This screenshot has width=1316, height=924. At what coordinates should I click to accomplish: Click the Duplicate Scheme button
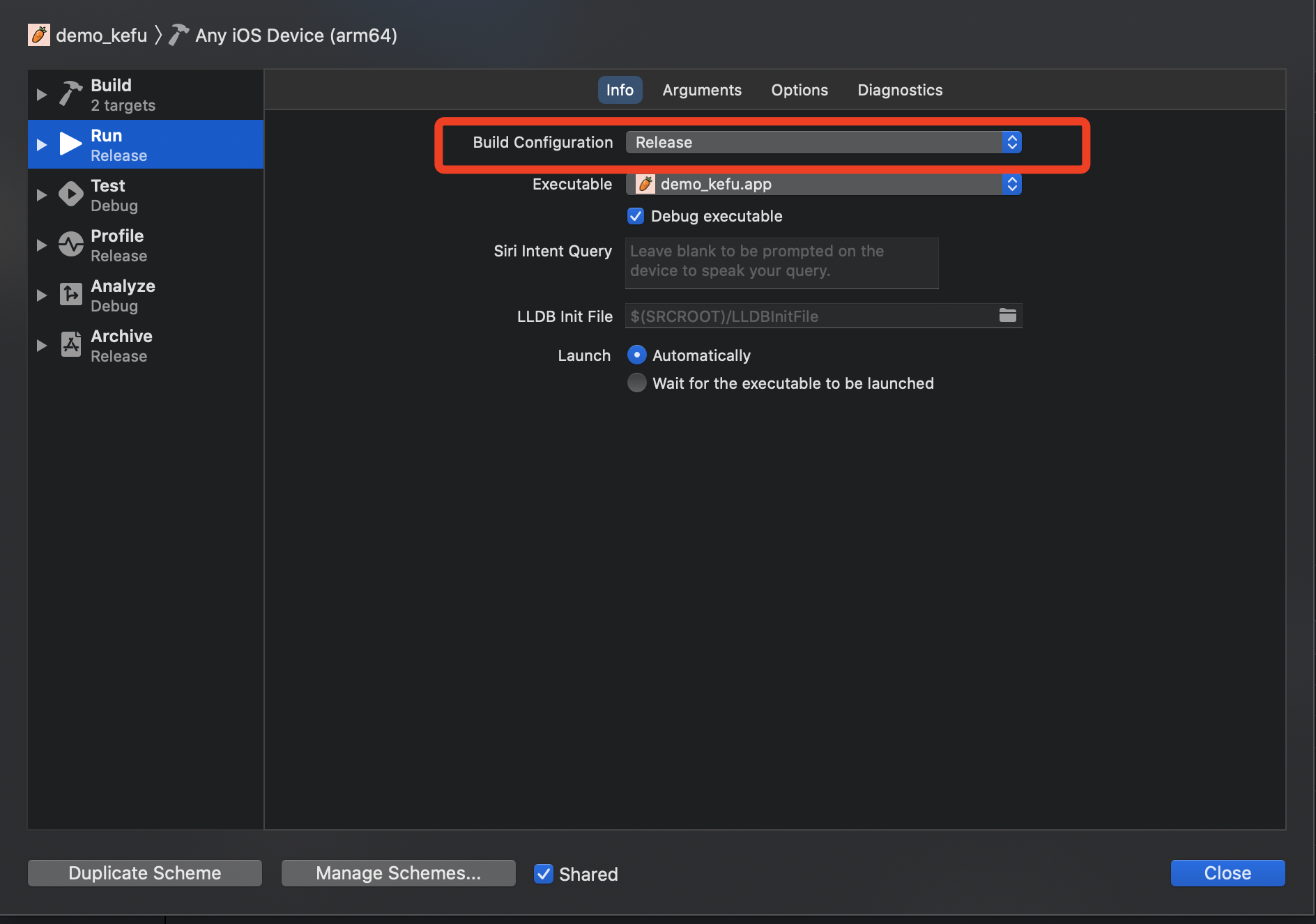click(x=145, y=873)
